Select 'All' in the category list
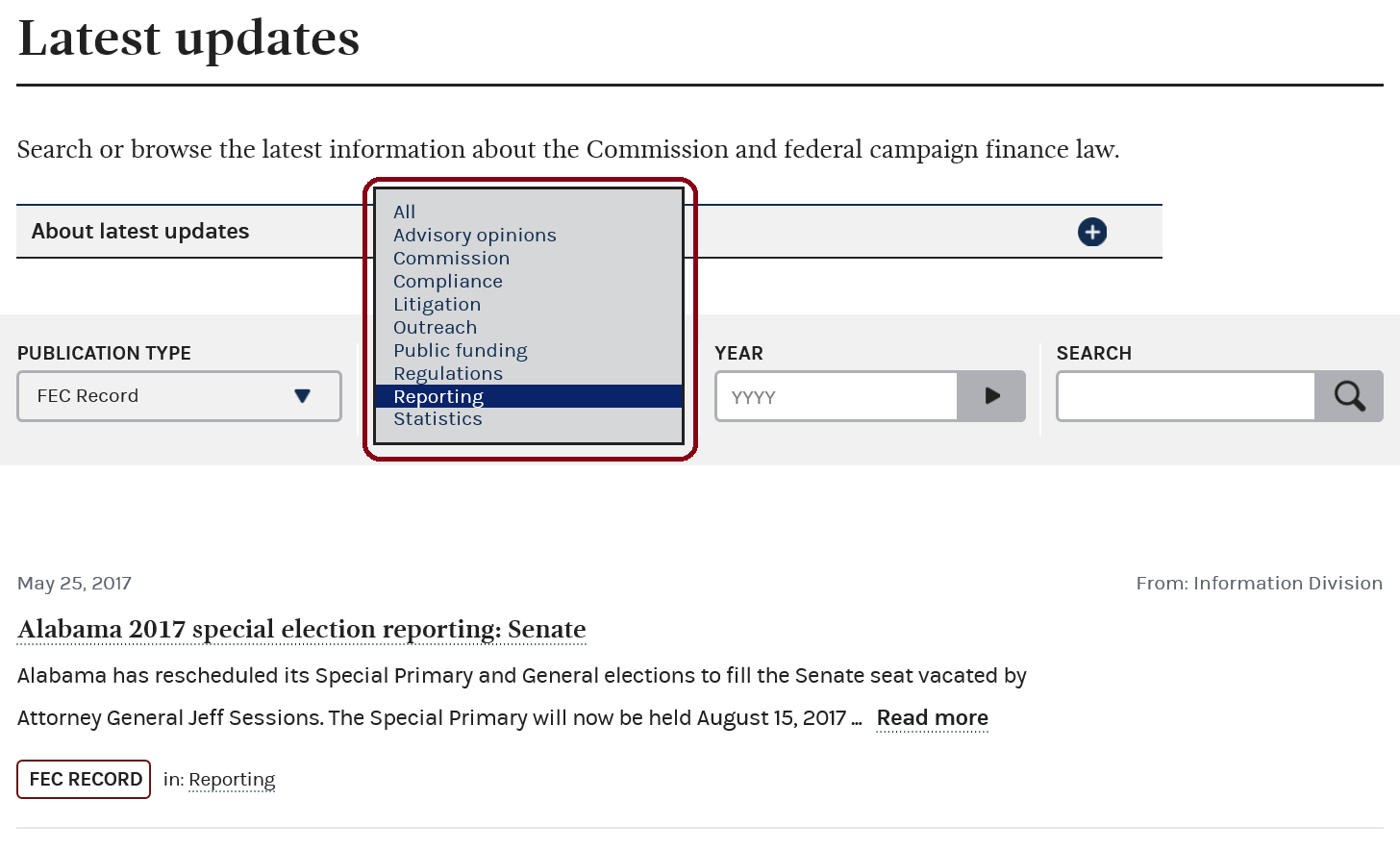1400x850 pixels. click(405, 212)
